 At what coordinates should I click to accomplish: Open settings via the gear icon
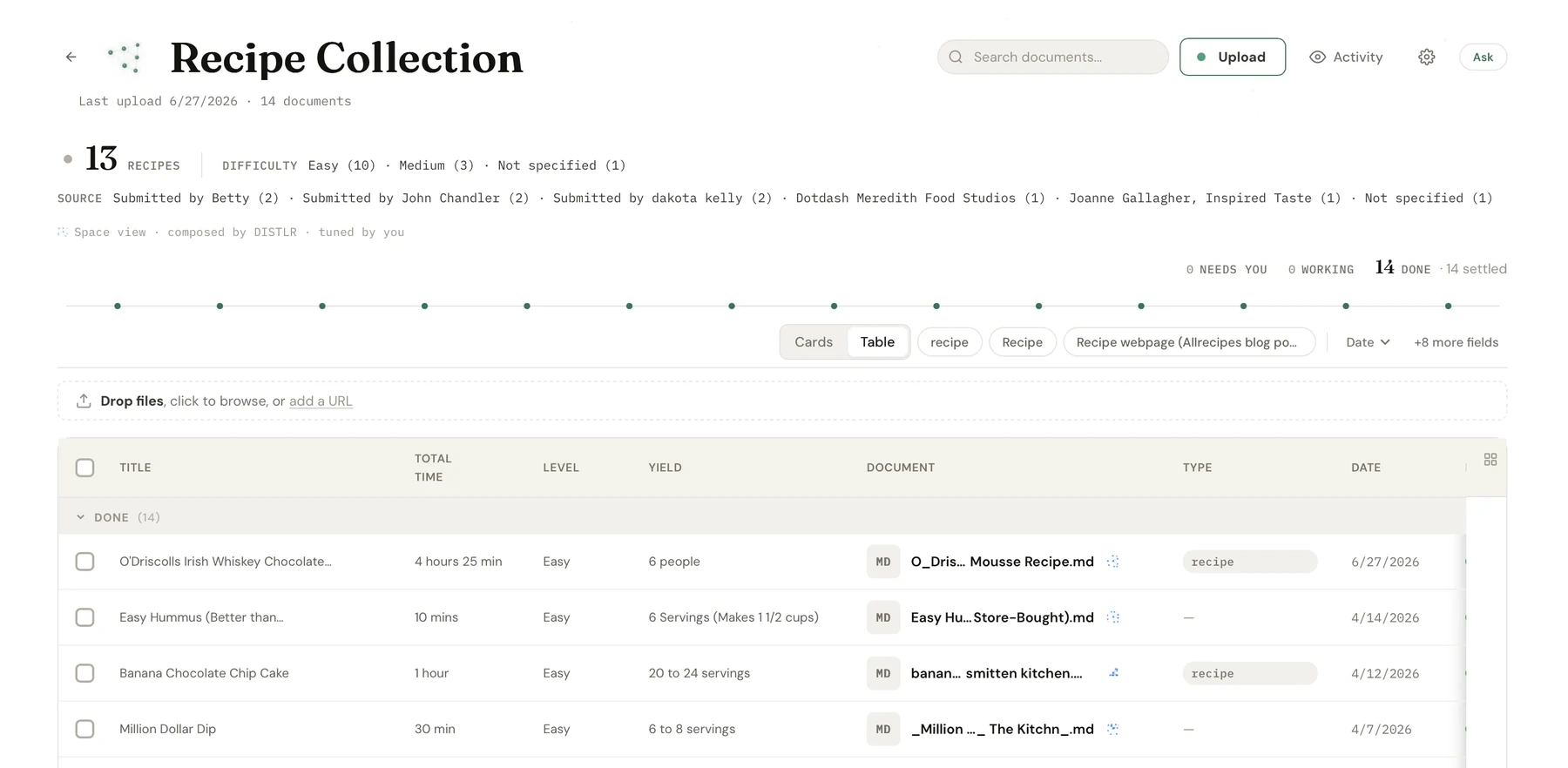[1426, 57]
